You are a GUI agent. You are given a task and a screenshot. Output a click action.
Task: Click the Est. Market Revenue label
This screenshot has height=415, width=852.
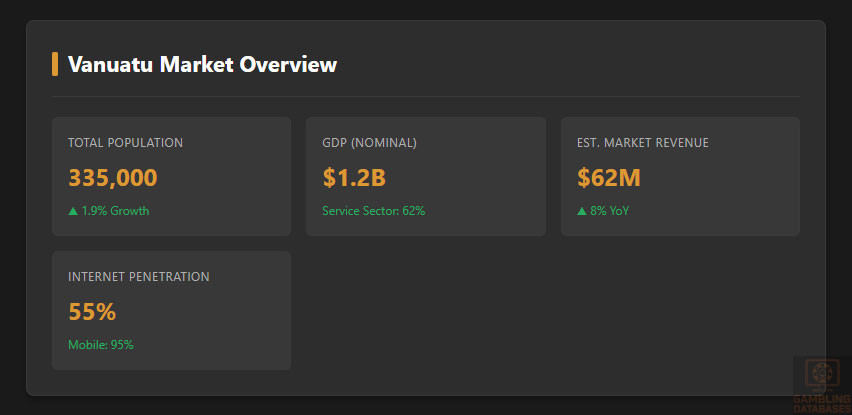(x=642, y=143)
